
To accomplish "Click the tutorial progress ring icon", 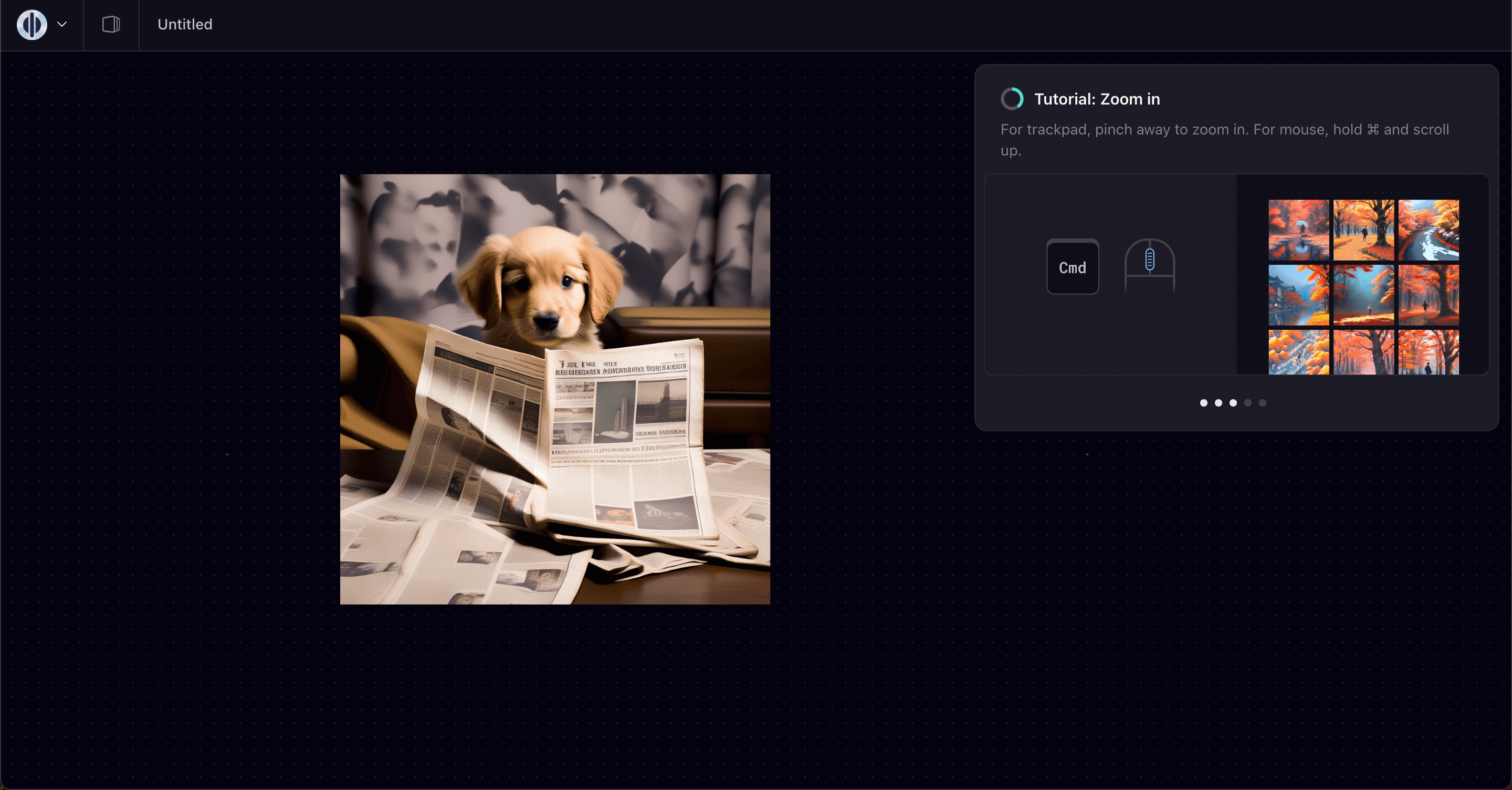I will pos(1012,99).
